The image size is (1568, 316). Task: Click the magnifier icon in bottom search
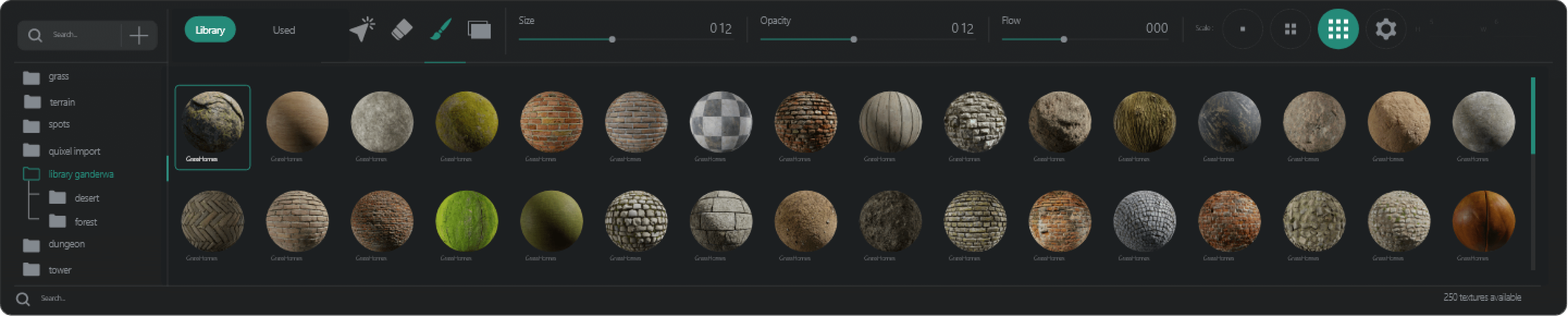23,299
